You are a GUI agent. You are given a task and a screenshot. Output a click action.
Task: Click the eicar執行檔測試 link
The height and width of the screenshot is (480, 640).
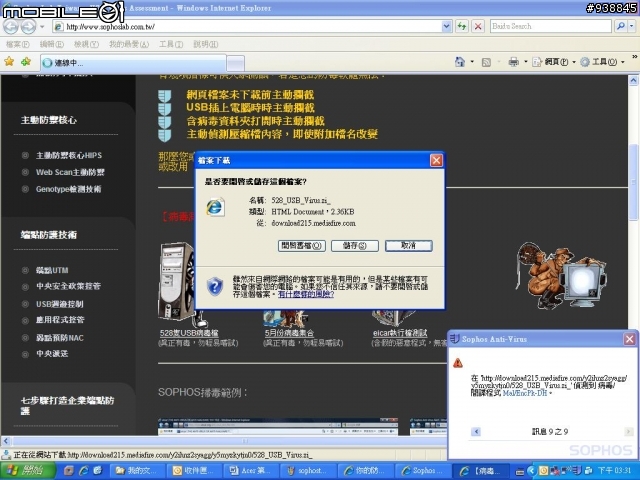point(400,333)
